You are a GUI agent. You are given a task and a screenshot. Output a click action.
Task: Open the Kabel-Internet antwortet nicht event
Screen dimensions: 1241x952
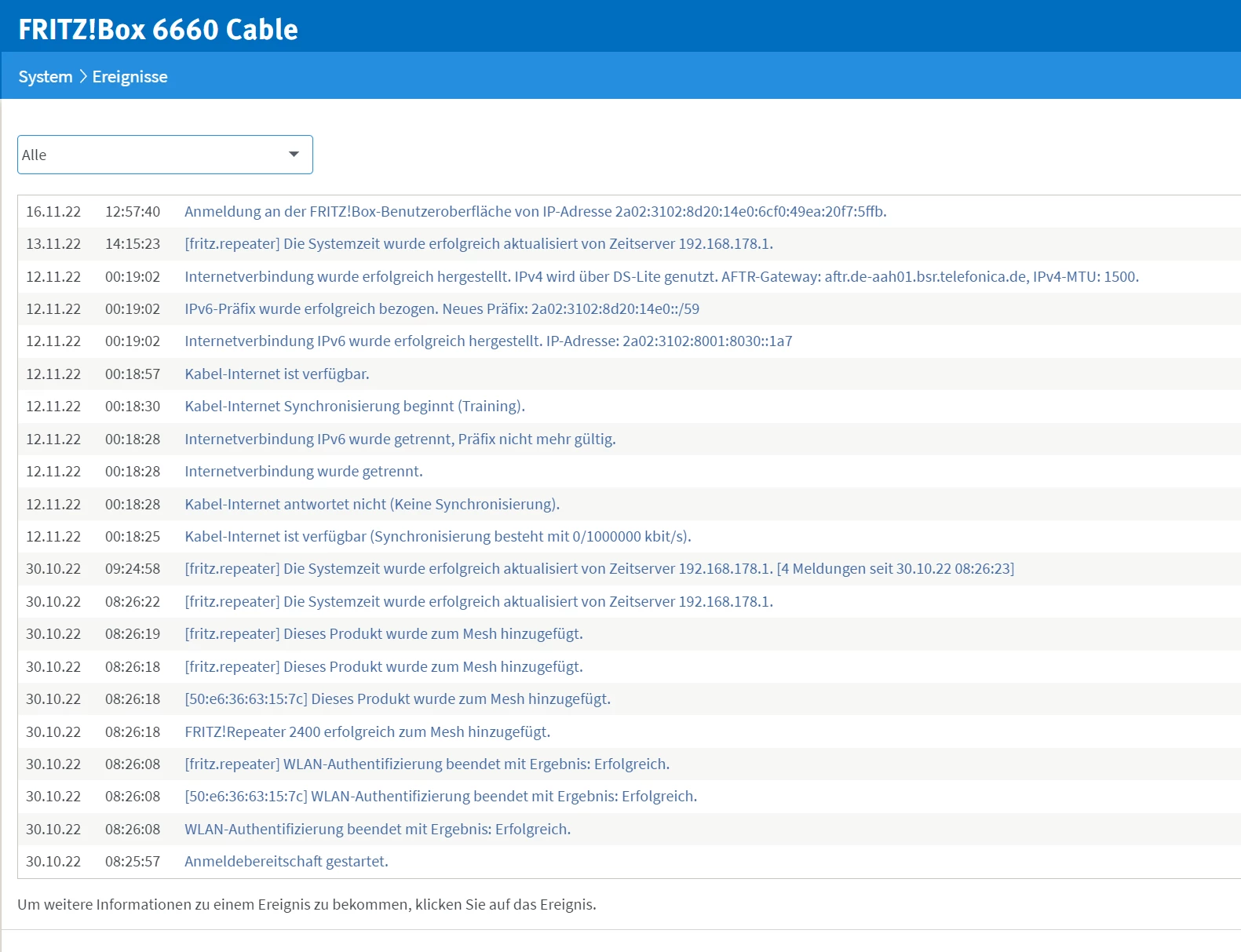372,505
